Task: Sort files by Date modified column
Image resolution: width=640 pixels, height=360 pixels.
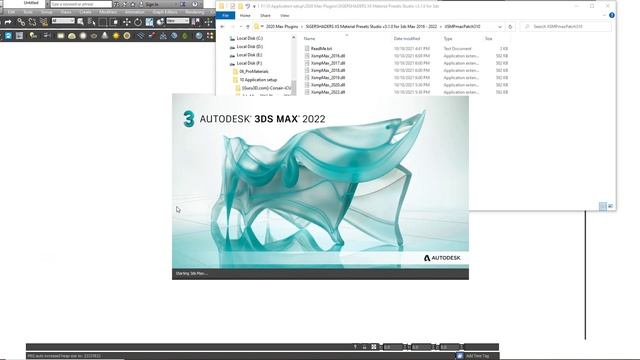Action: click(x=407, y=38)
